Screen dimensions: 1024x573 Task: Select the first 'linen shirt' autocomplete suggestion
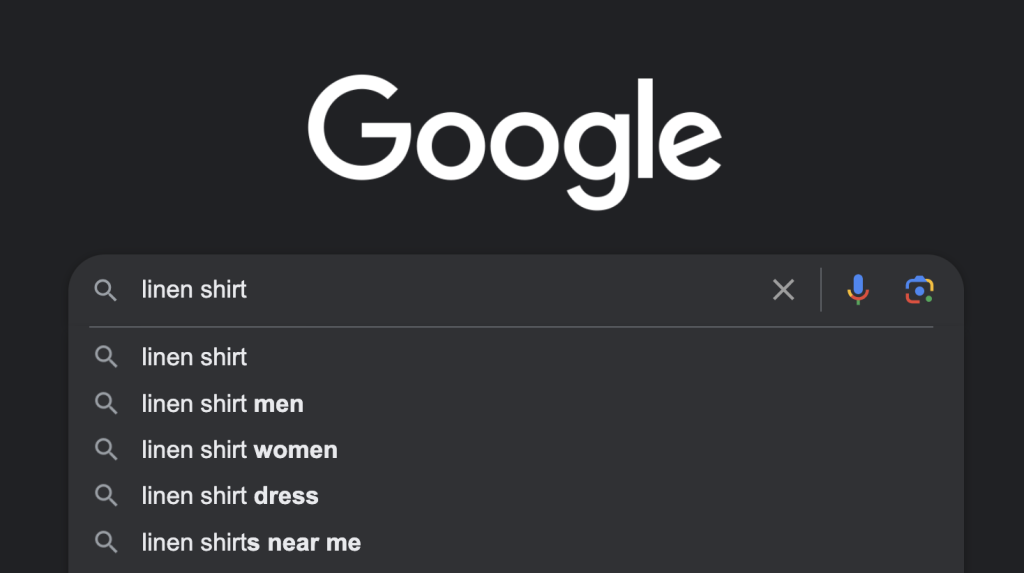click(x=516, y=357)
